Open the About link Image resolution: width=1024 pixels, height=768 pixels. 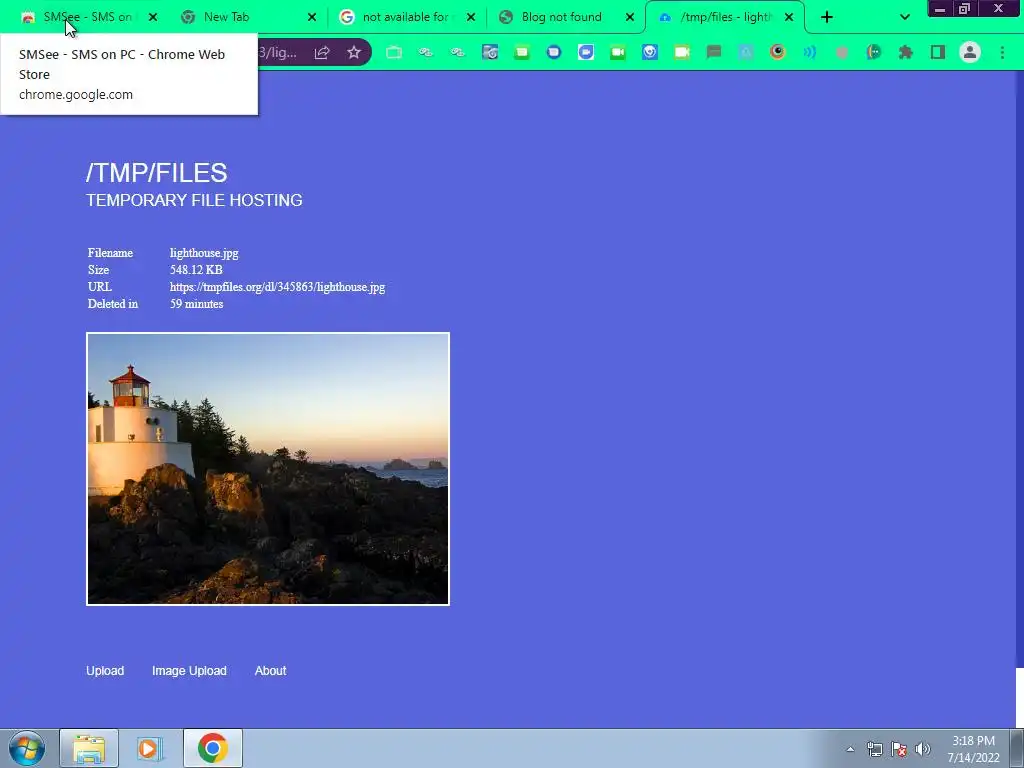click(270, 671)
